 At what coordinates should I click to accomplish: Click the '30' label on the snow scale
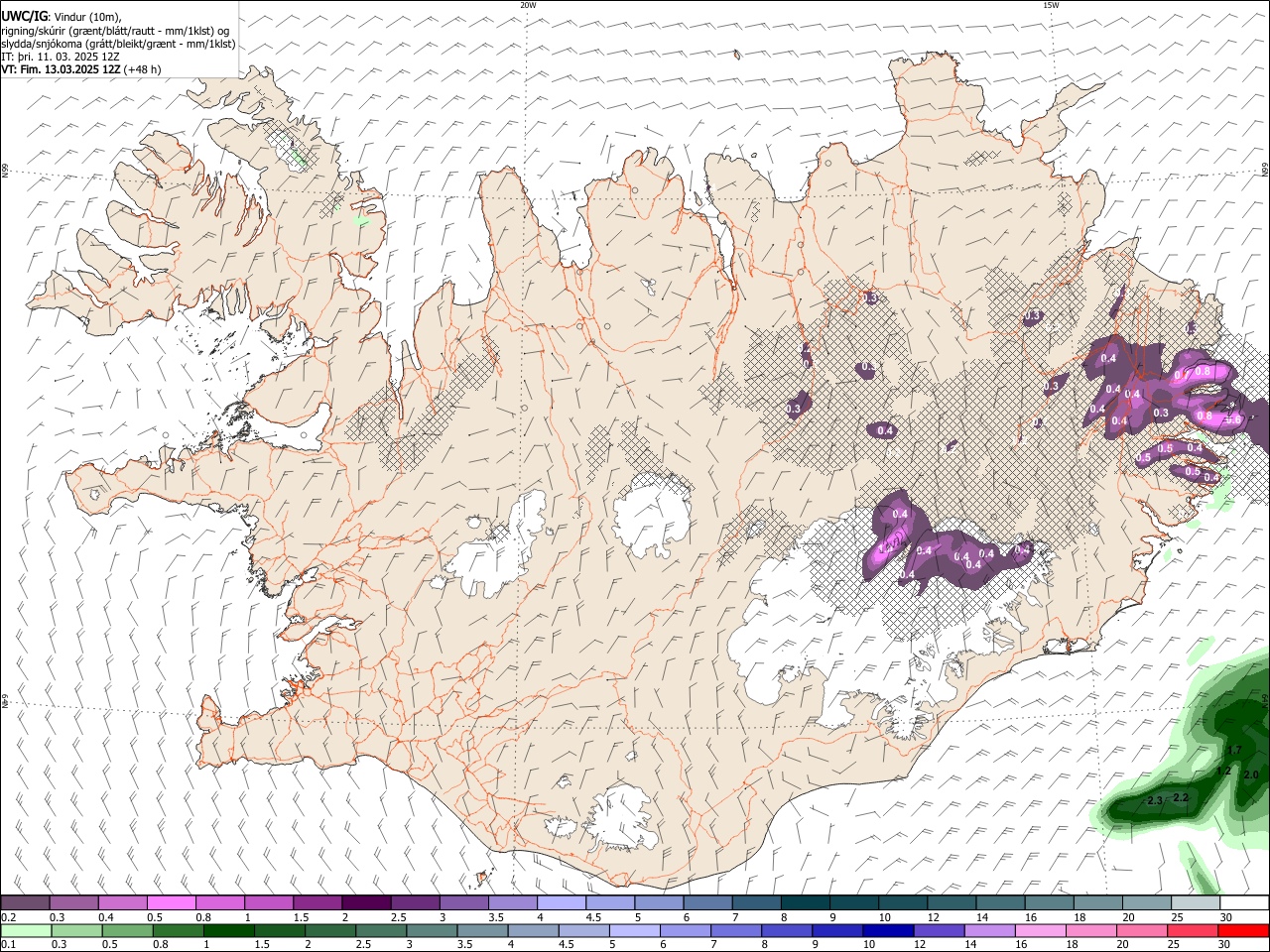(x=1225, y=917)
